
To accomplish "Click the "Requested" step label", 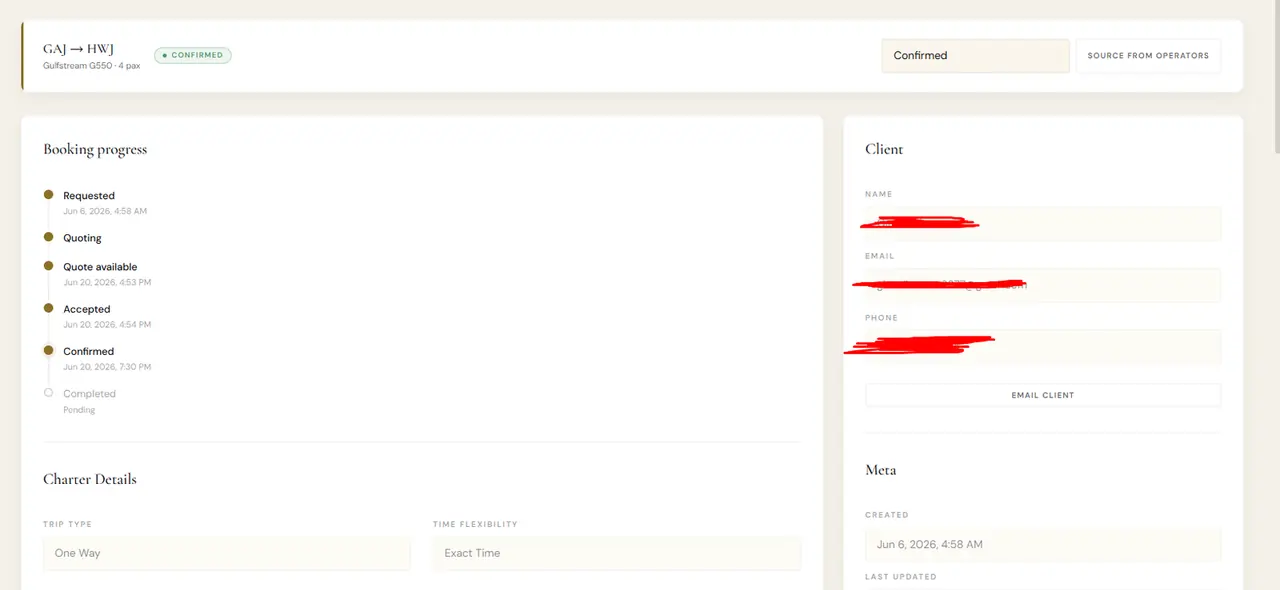I will click(x=89, y=196).
